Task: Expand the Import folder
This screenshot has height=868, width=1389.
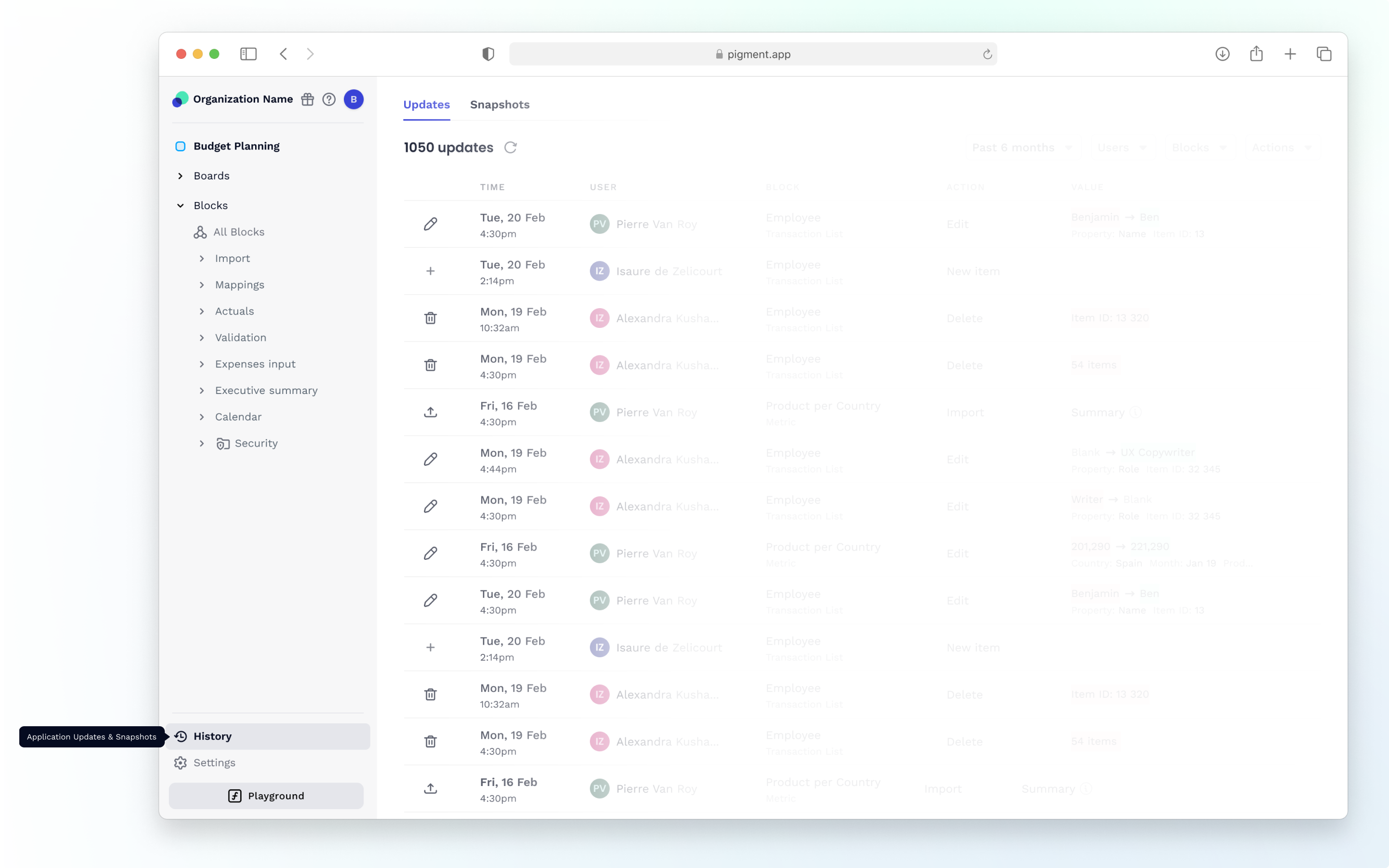Action: click(x=202, y=258)
